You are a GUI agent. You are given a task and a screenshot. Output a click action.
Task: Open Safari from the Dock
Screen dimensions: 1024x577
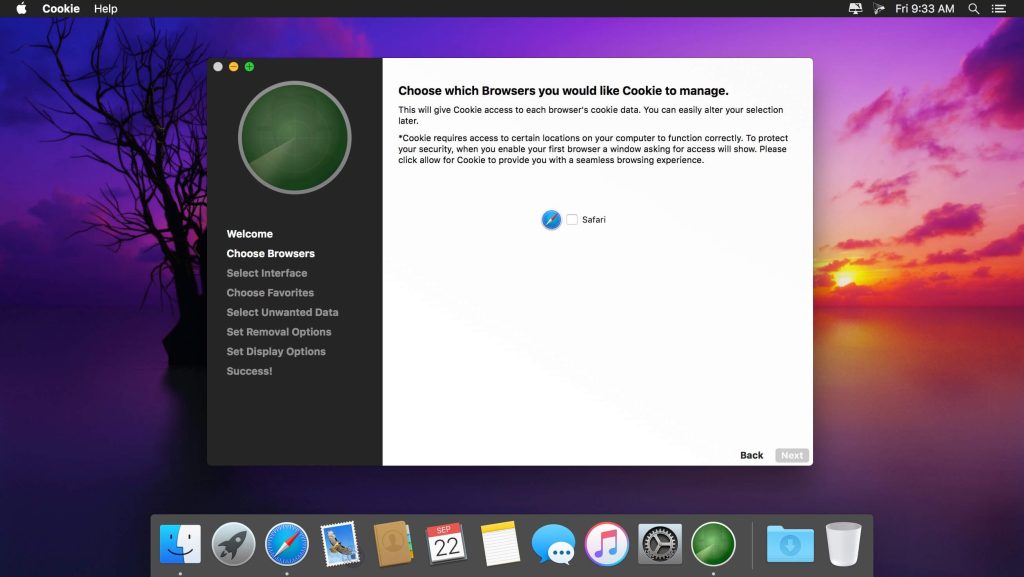point(287,544)
